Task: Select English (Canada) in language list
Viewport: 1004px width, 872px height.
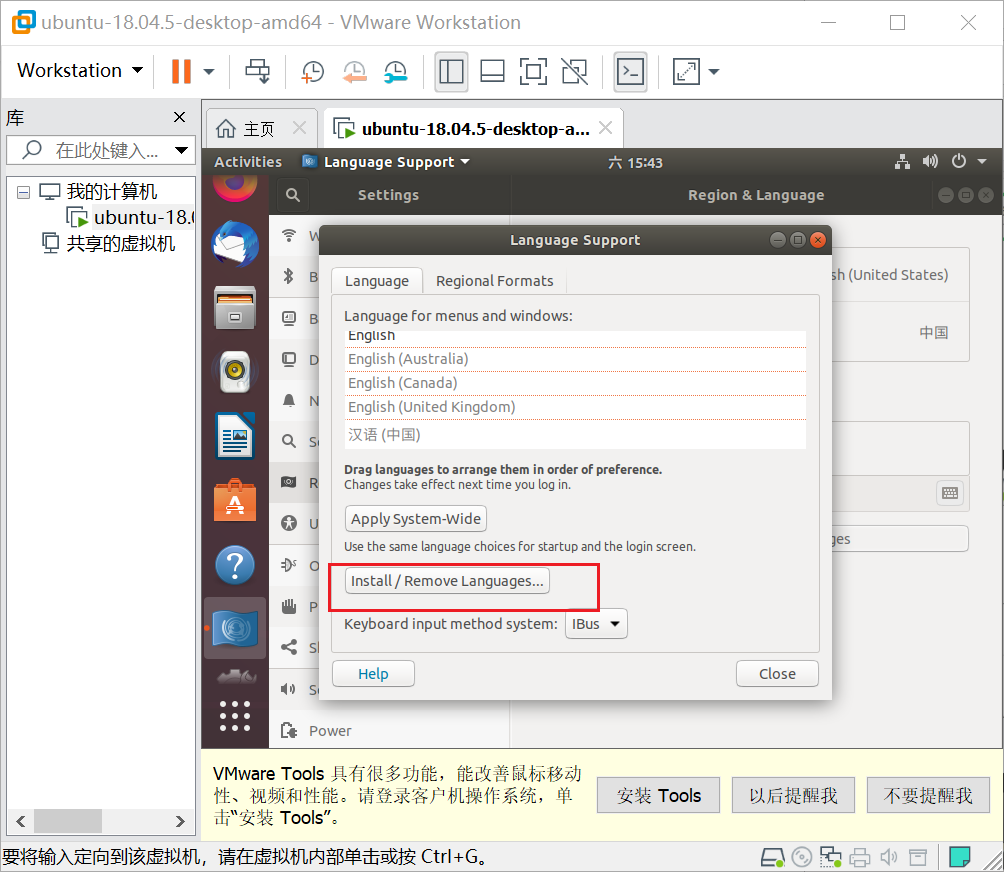Action: [x=575, y=383]
